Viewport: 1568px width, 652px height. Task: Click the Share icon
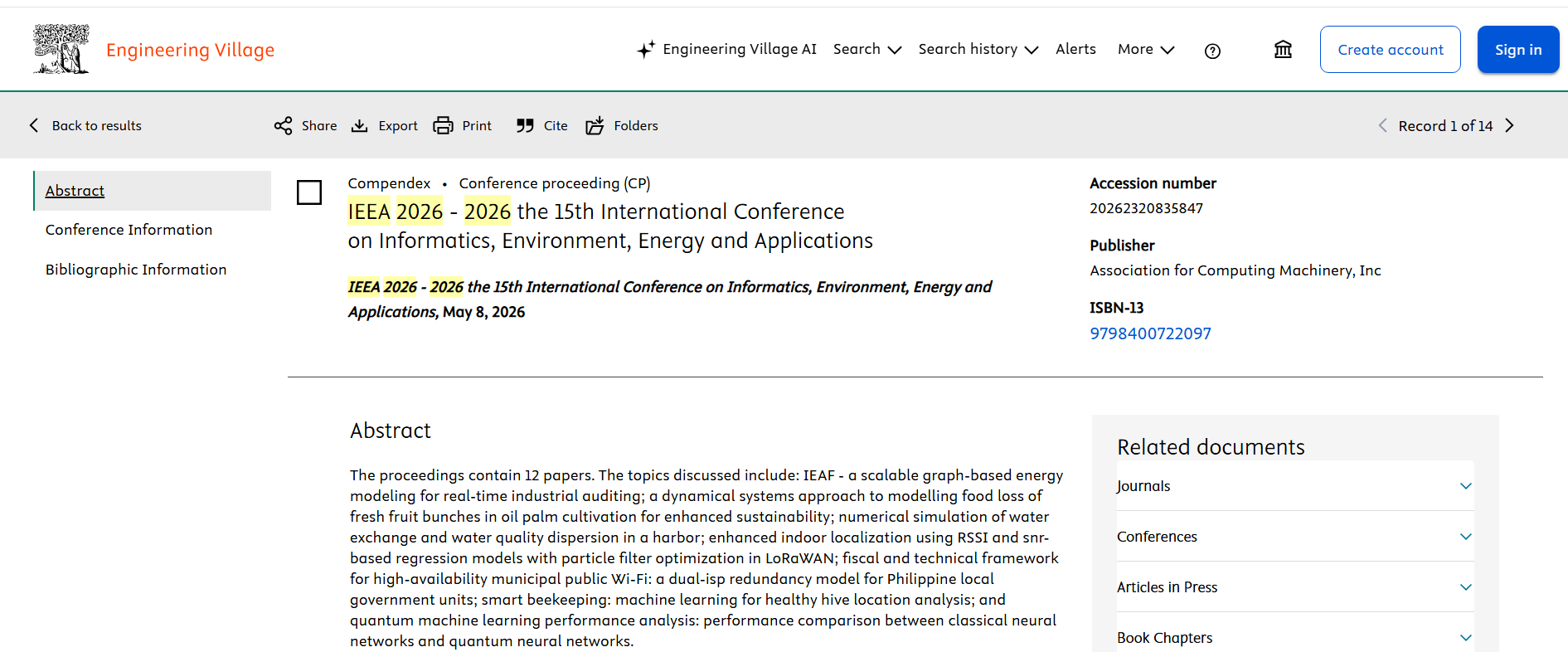tap(284, 125)
